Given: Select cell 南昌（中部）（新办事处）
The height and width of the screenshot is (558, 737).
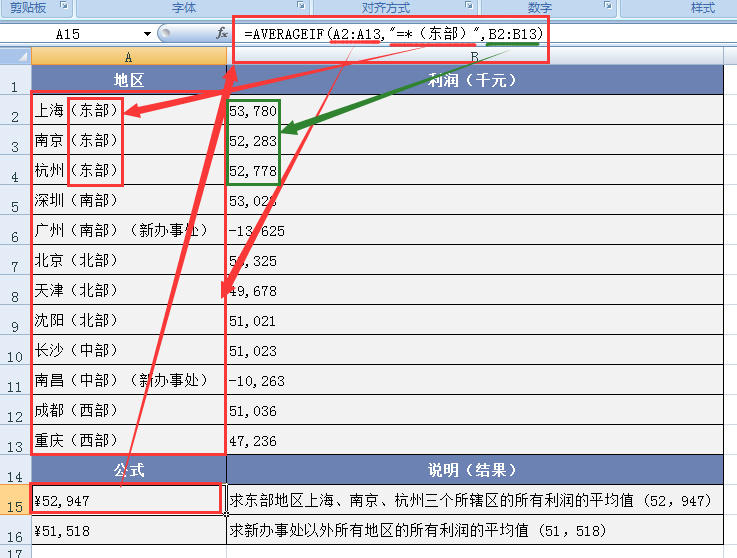Looking at the screenshot, I should [129, 380].
